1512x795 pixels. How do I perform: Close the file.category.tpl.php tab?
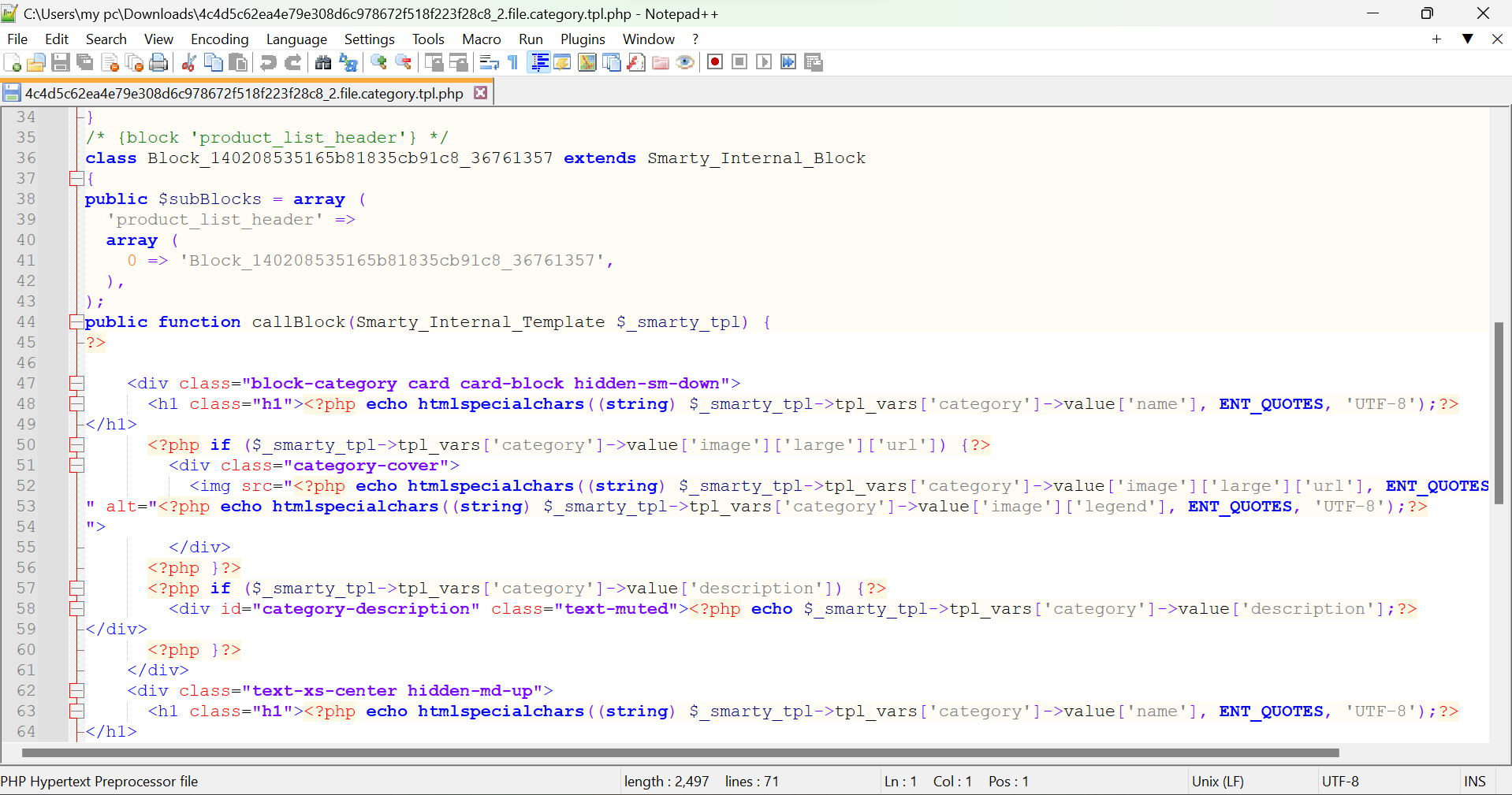480,93
